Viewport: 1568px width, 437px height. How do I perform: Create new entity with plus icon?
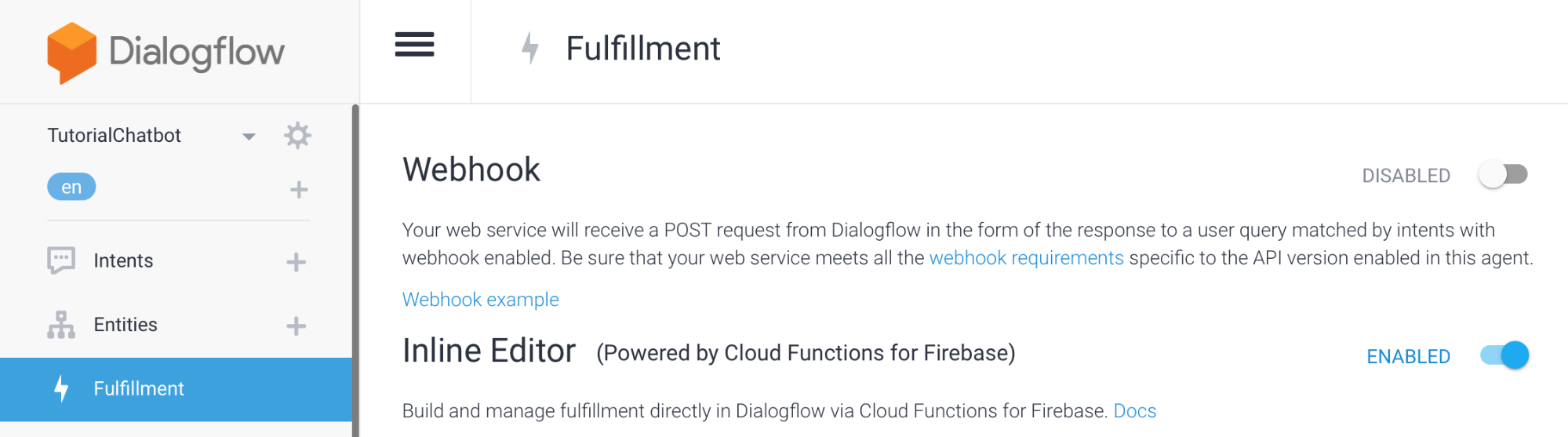tap(296, 326)
